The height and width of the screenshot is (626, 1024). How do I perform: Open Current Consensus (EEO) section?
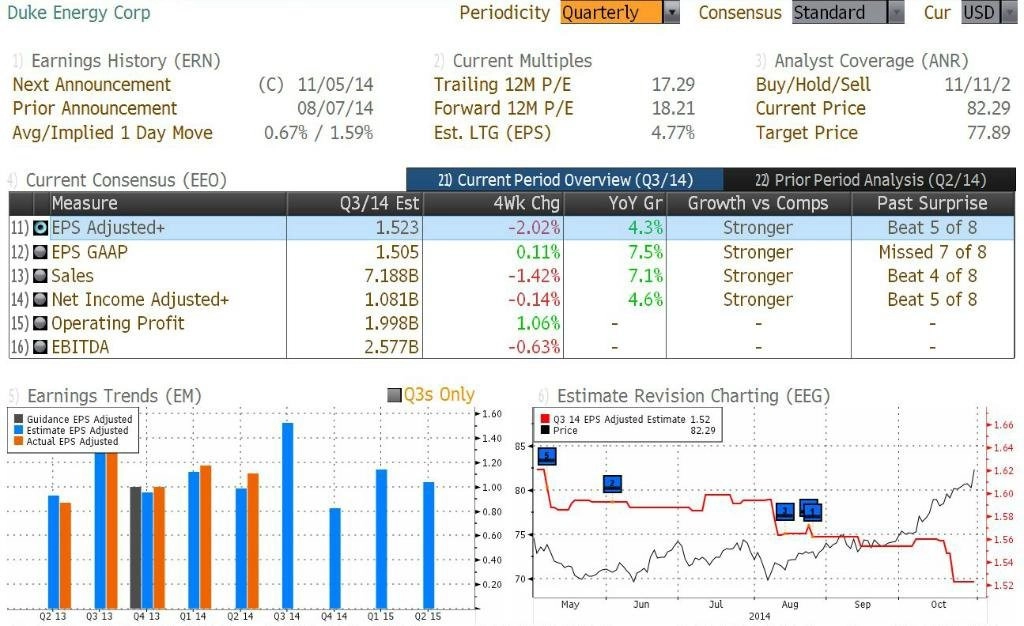(126, 180)
